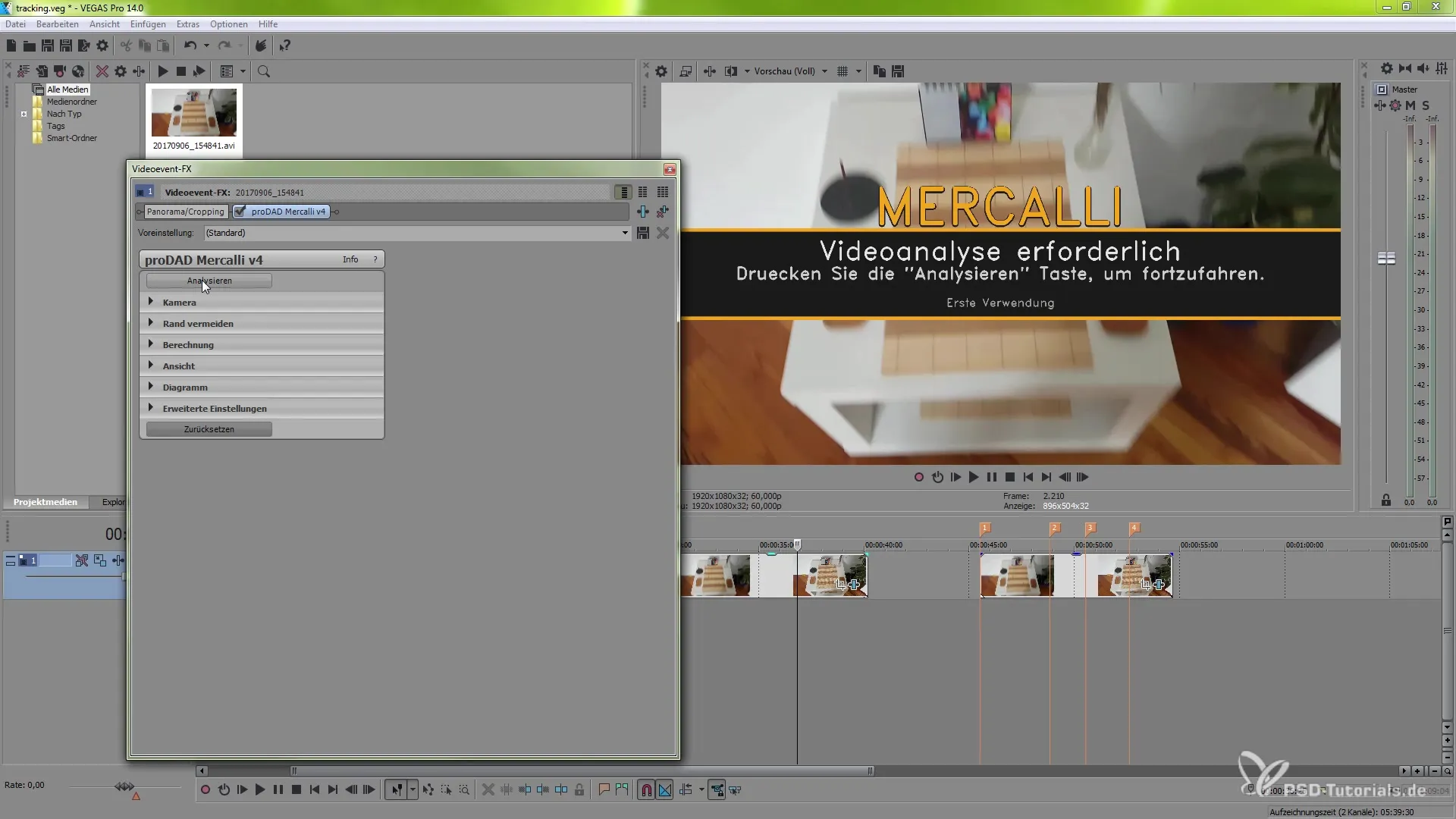Toggle the Master solo S button

(1426, 105)
